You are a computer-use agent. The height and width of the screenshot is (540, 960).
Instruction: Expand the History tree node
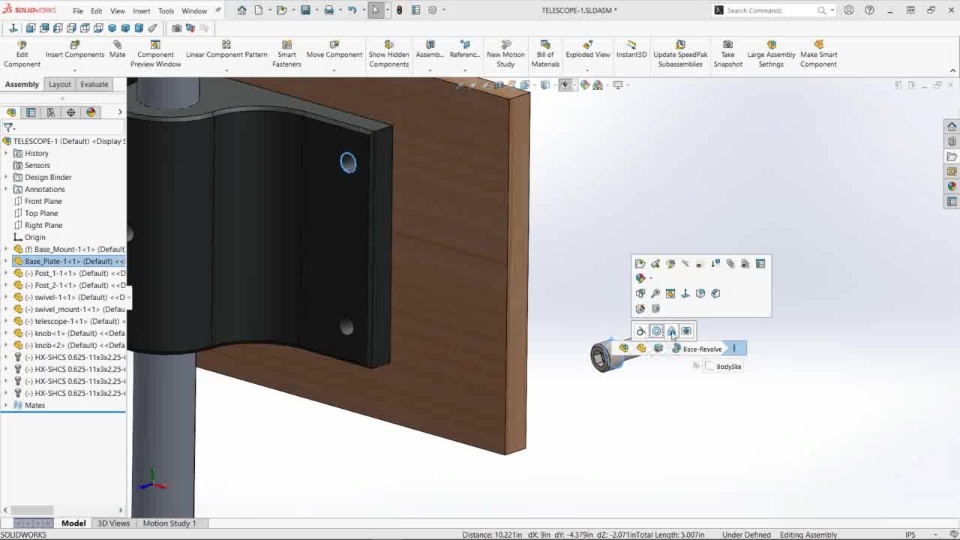[x=6, y=153]
